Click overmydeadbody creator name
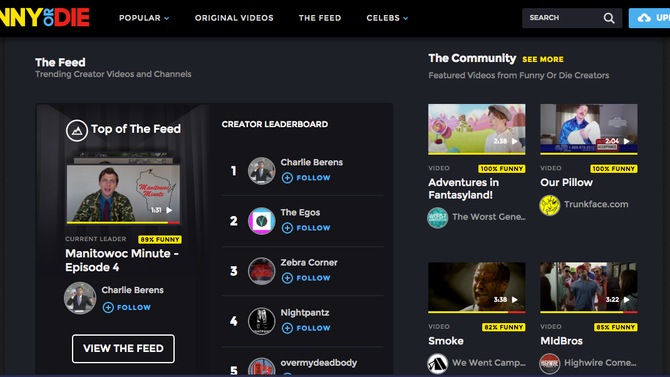Viewport: 670px width, 377px height. coord(318,362)
